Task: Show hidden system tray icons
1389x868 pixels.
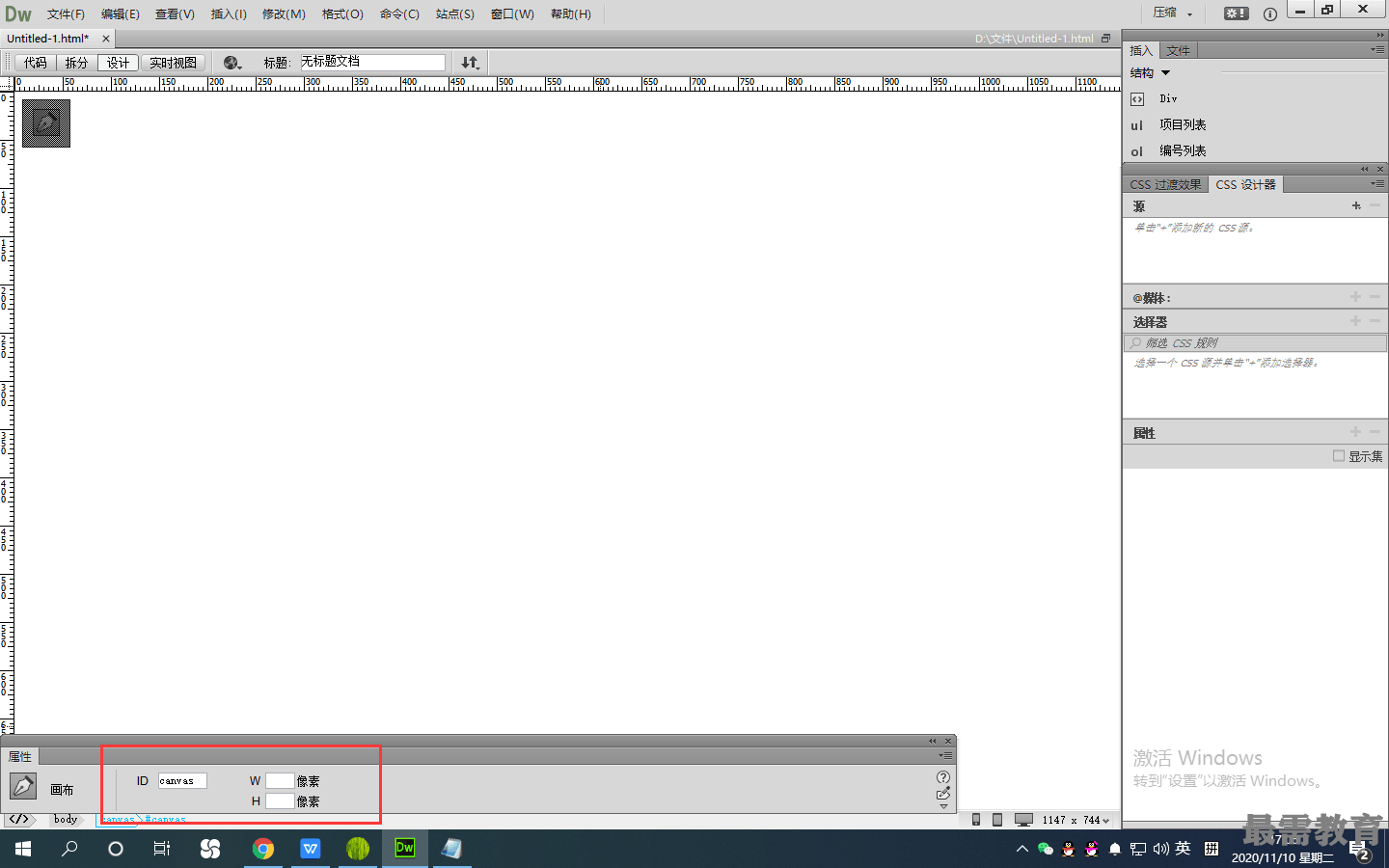Action: coord(1022,849)
